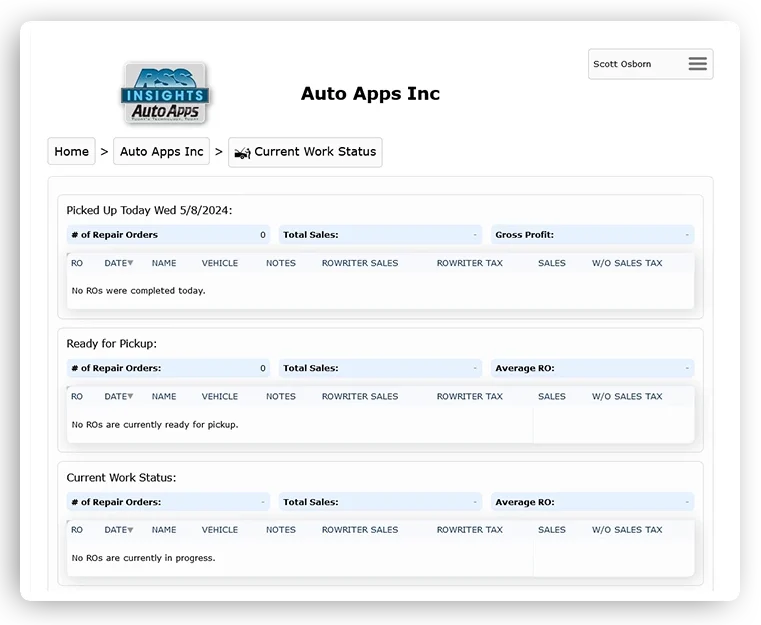Click VEHICLE header in Picked Up Today table

click(220, 263)
